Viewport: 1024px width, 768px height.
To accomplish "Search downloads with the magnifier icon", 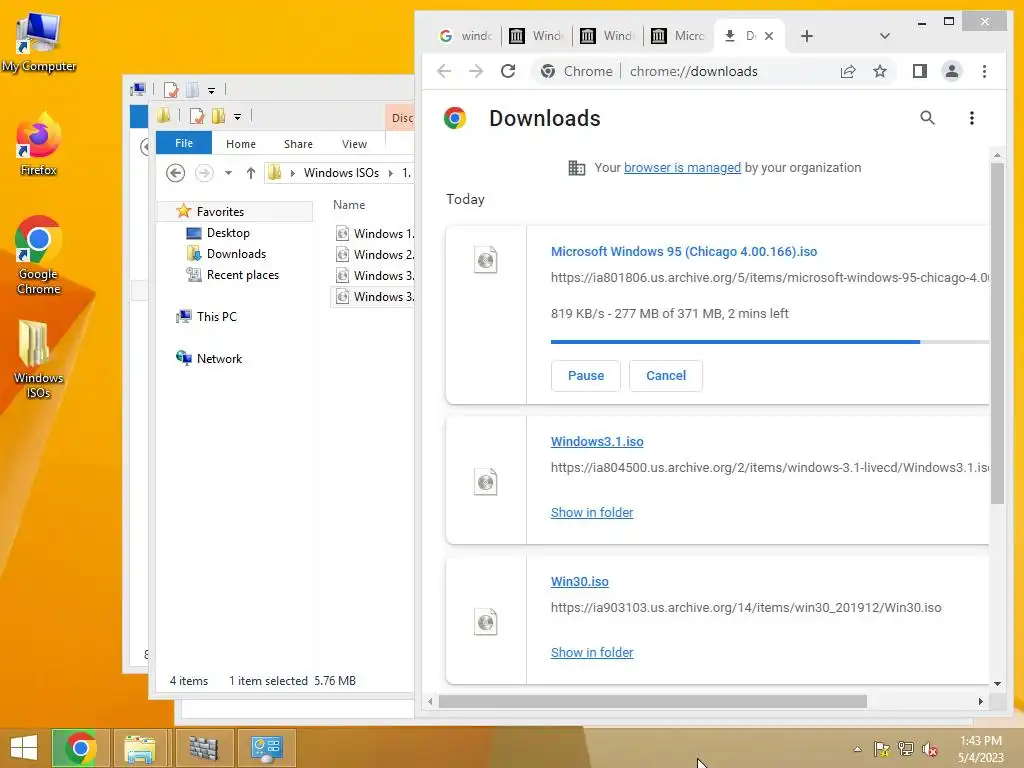I will coord(927,118).
